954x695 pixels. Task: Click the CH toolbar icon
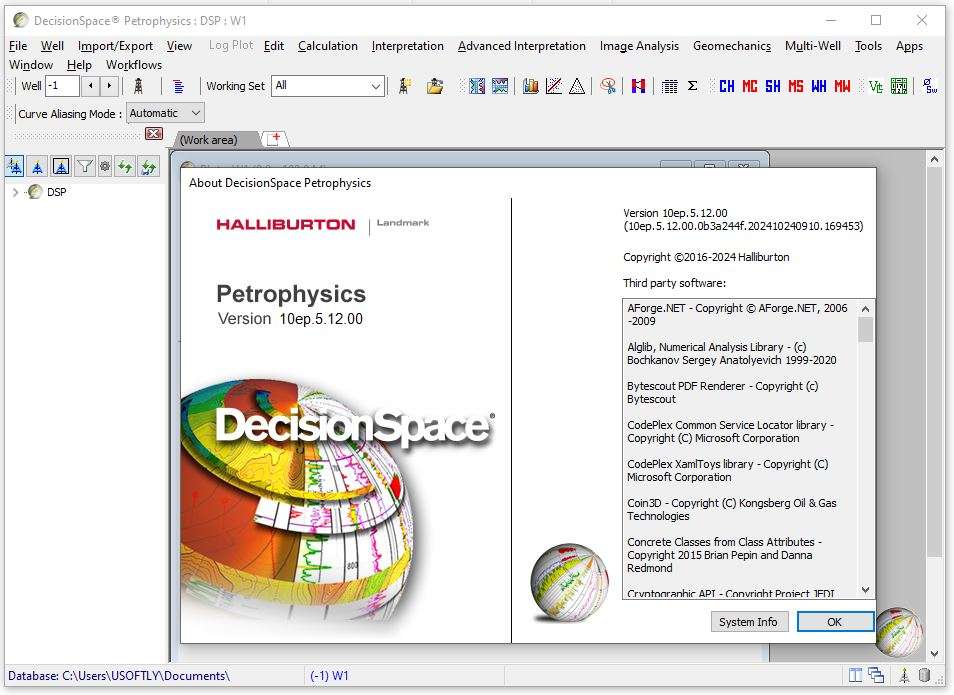click(x=727, y=86)
